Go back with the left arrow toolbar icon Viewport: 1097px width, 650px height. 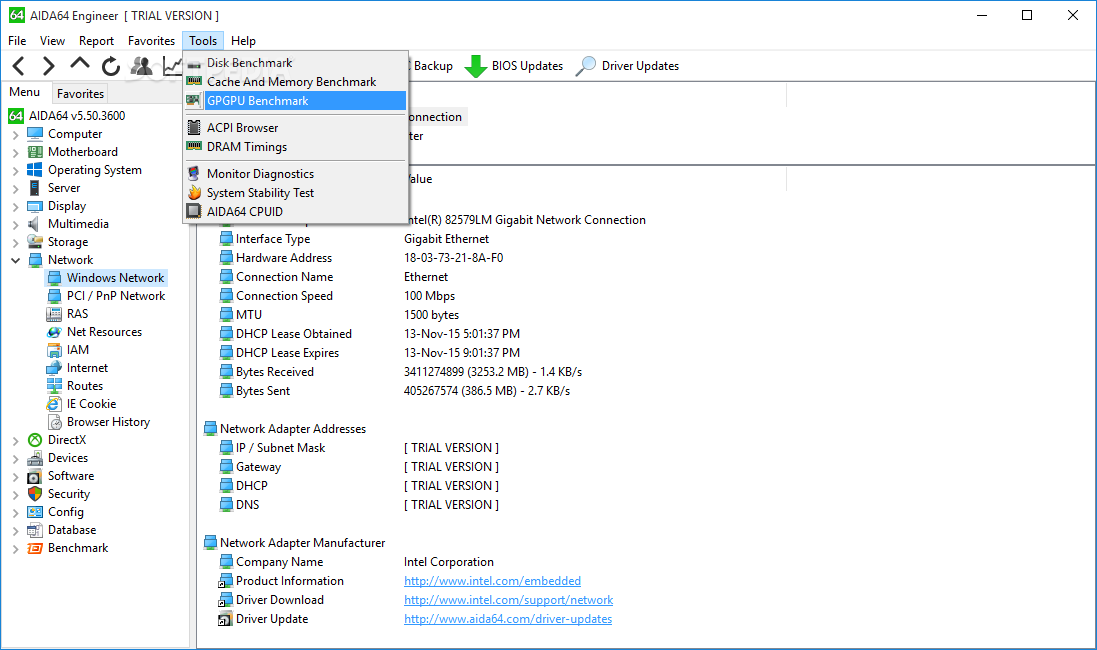click(19, 66)
